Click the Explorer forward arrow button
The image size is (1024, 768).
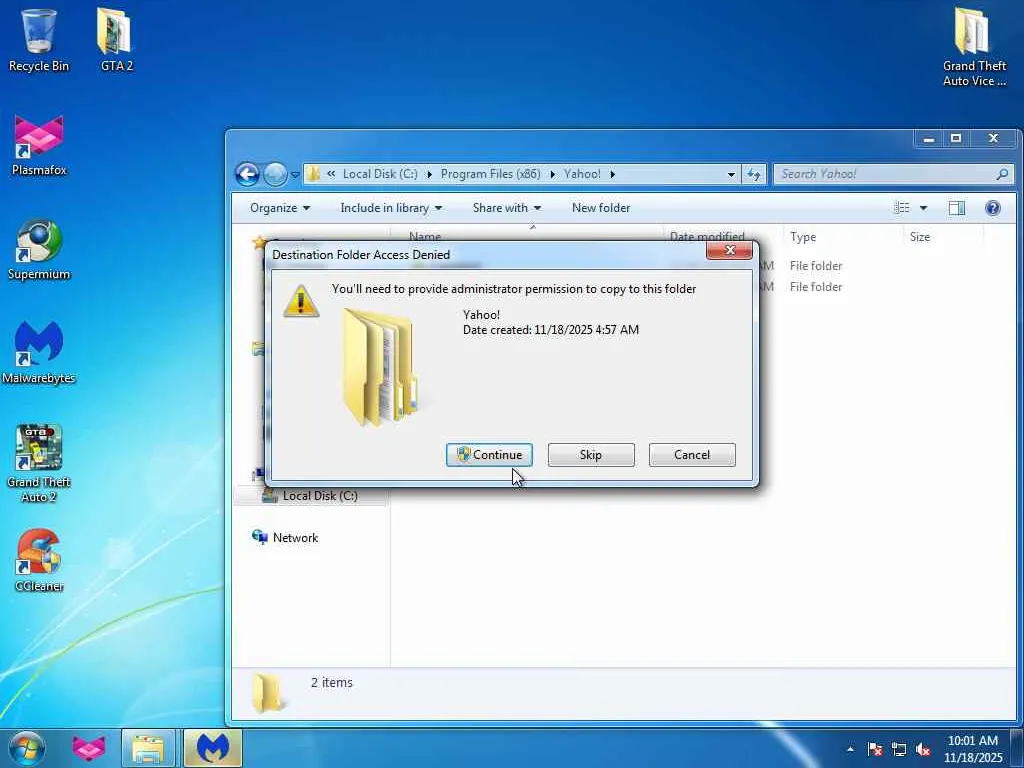click(x=275, y=174)
